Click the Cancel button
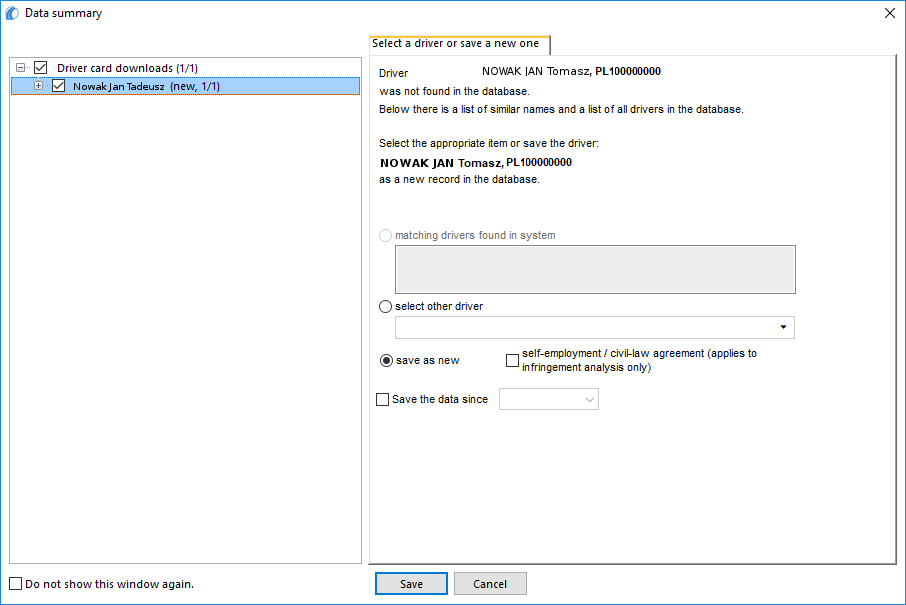Screen dimensions: 906x605 point(490,584)
